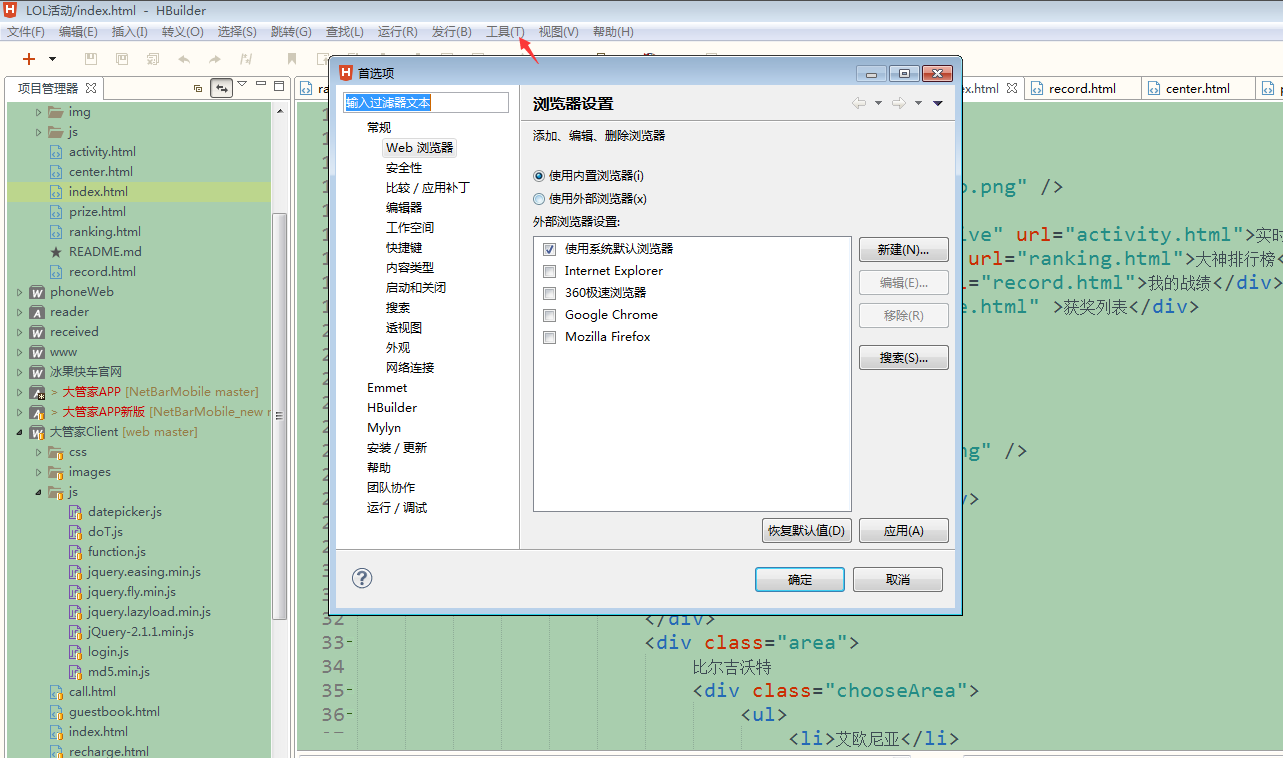The width and height of the screenshot is (1283, 758).
Task: Select 安全性 in preferences tree
Action: [404, 168]
